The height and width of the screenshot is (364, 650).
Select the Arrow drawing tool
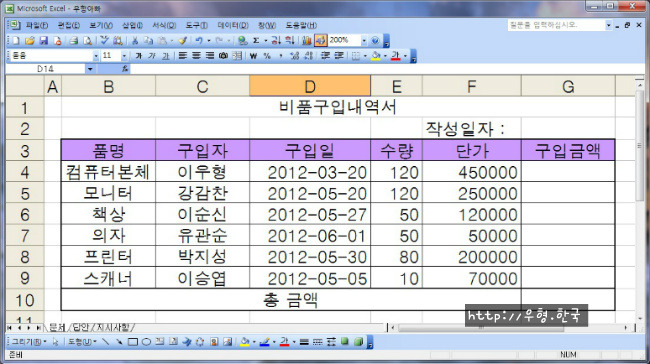coord(119,342)
